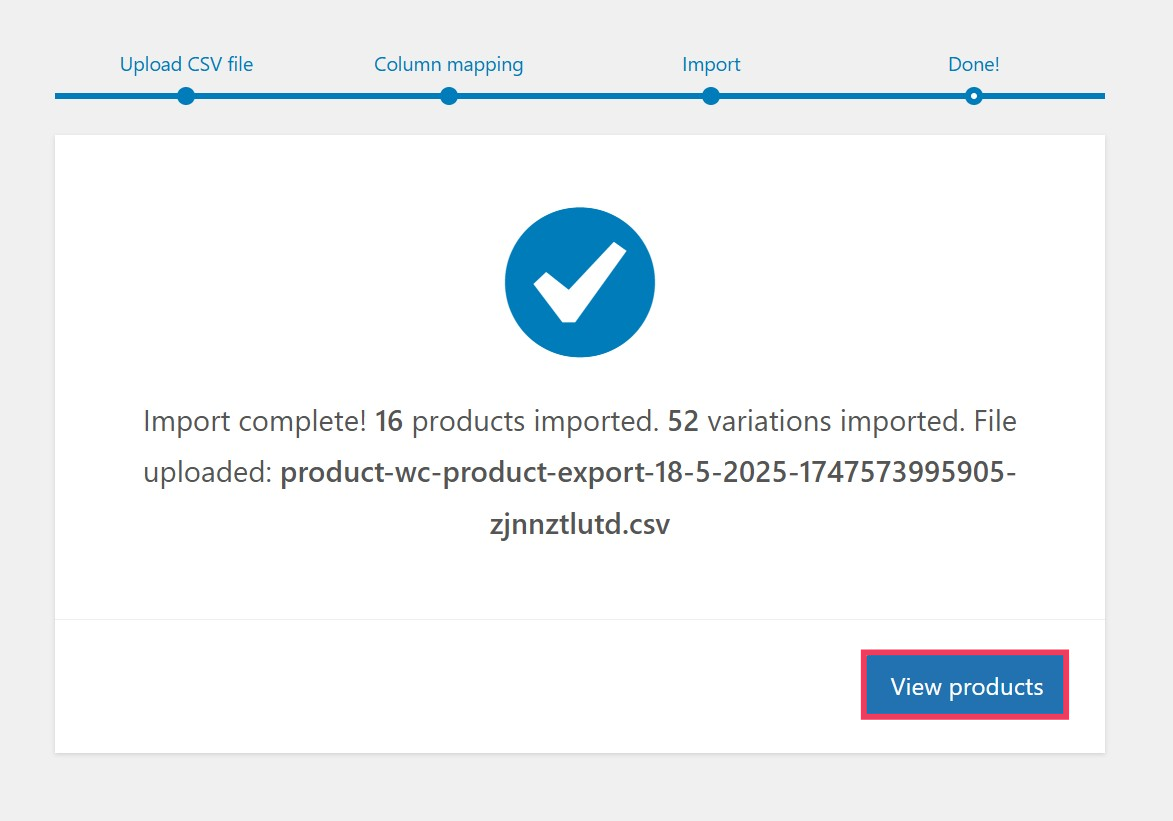This screenshot has height=821, width=1173.
Task: Click the bold uploaded CSV filename text
Action: pos(649,472)
